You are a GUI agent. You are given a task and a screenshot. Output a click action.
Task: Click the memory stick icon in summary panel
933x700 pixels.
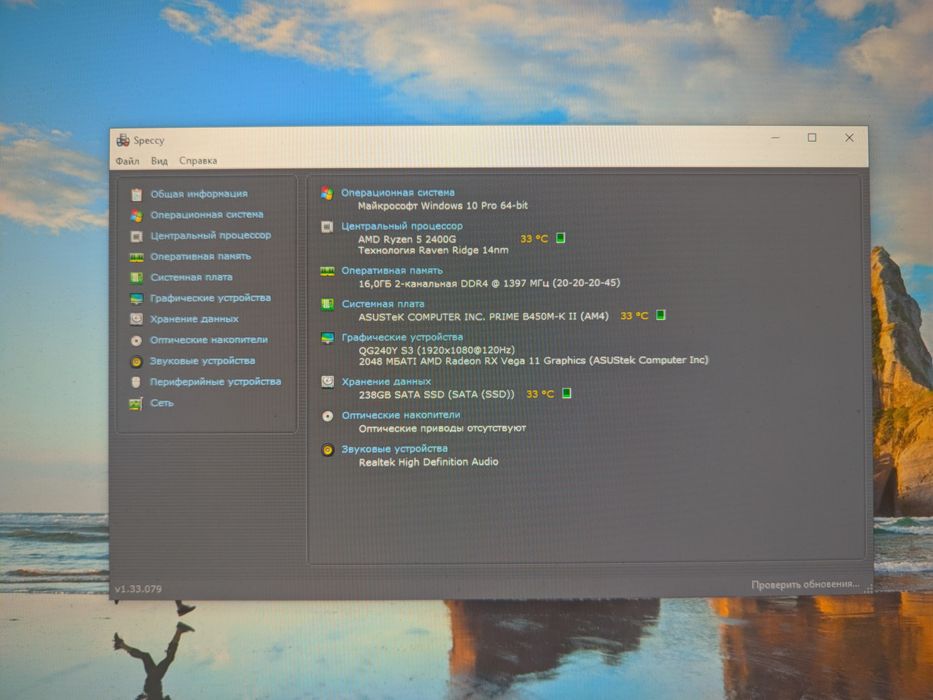click(x=327, y=271)
